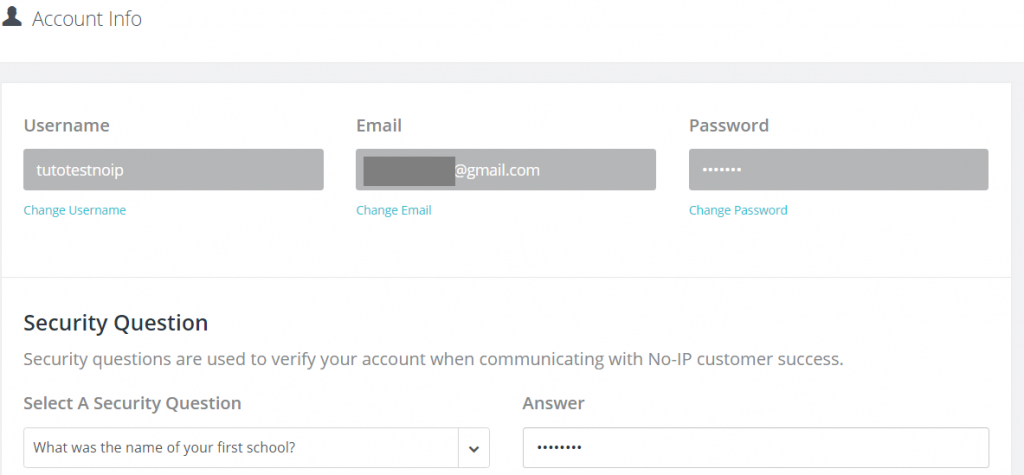The height and width of the screenshot is (475, 1024).
Task: Click the Email label
Action: [x=379, y=125]
